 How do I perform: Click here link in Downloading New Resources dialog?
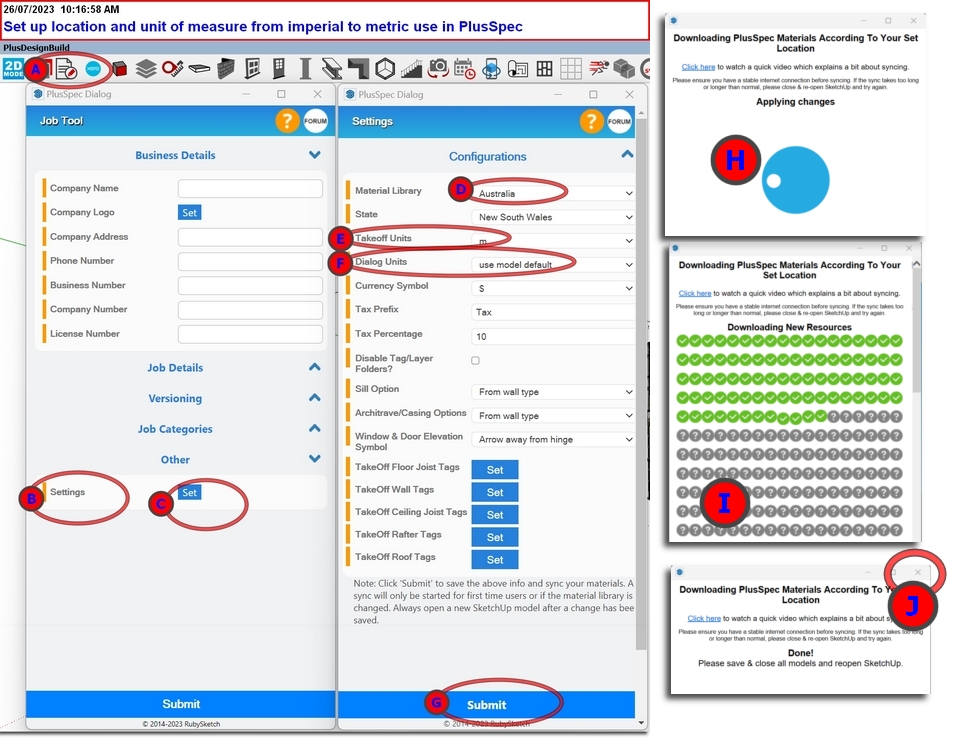694,293
